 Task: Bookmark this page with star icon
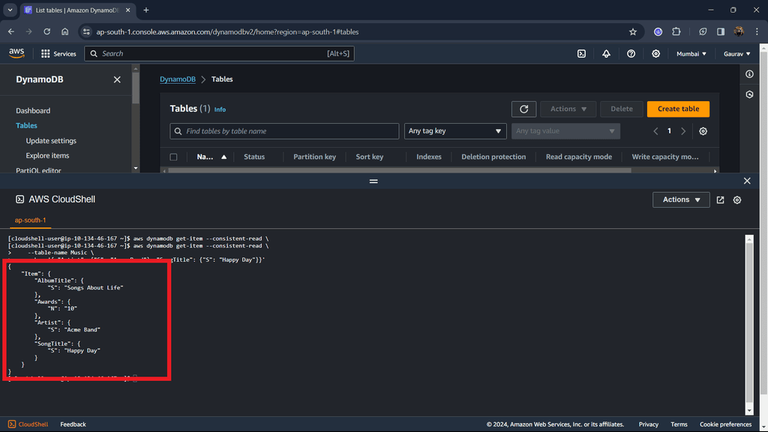(x=633, y=32)
